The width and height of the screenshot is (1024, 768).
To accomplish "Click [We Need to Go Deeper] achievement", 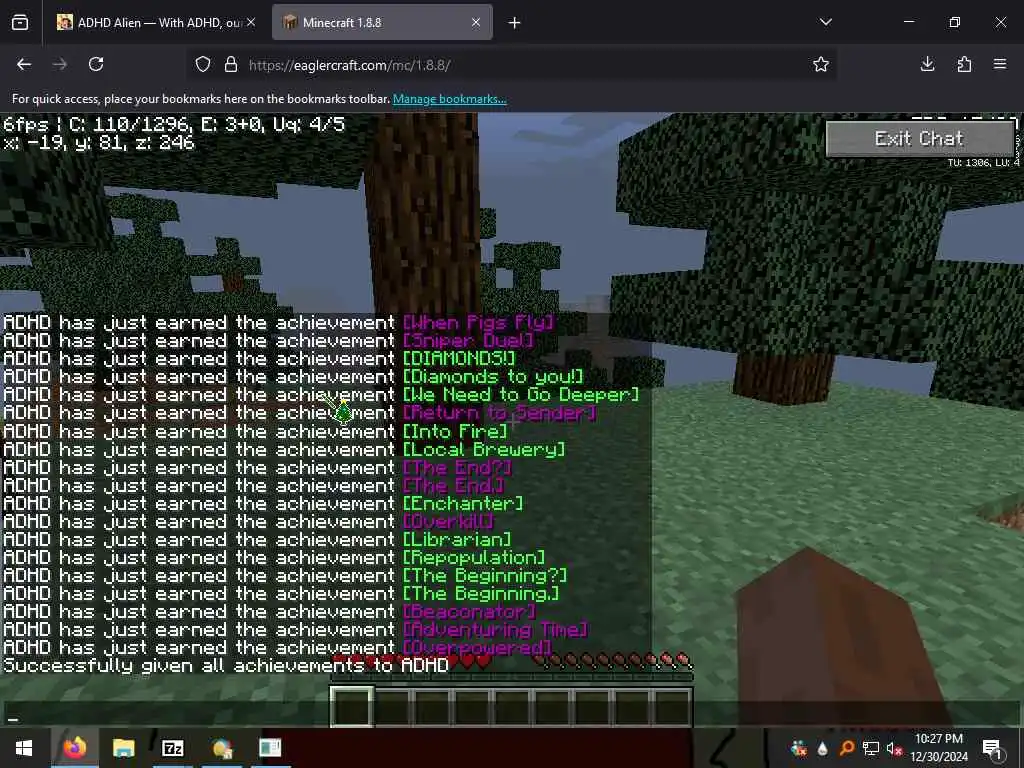I will [520, 395].
